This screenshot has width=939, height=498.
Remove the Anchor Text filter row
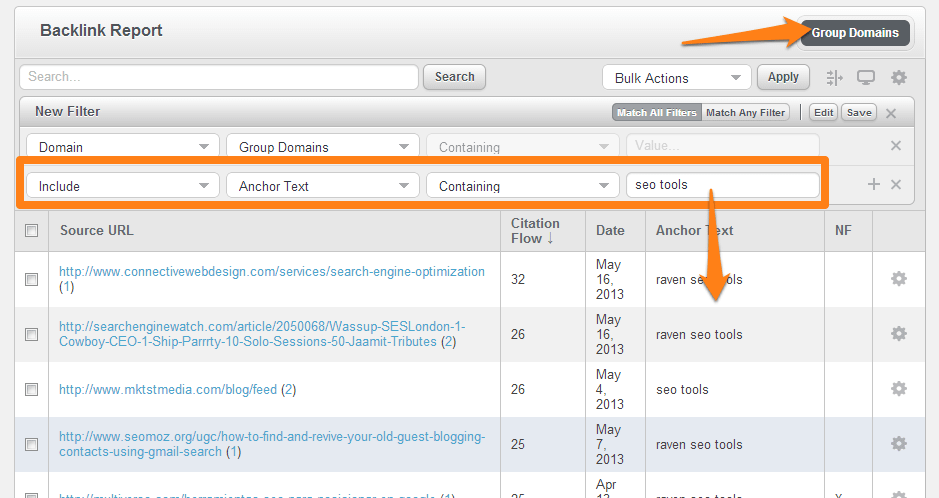tap(896, 185)
